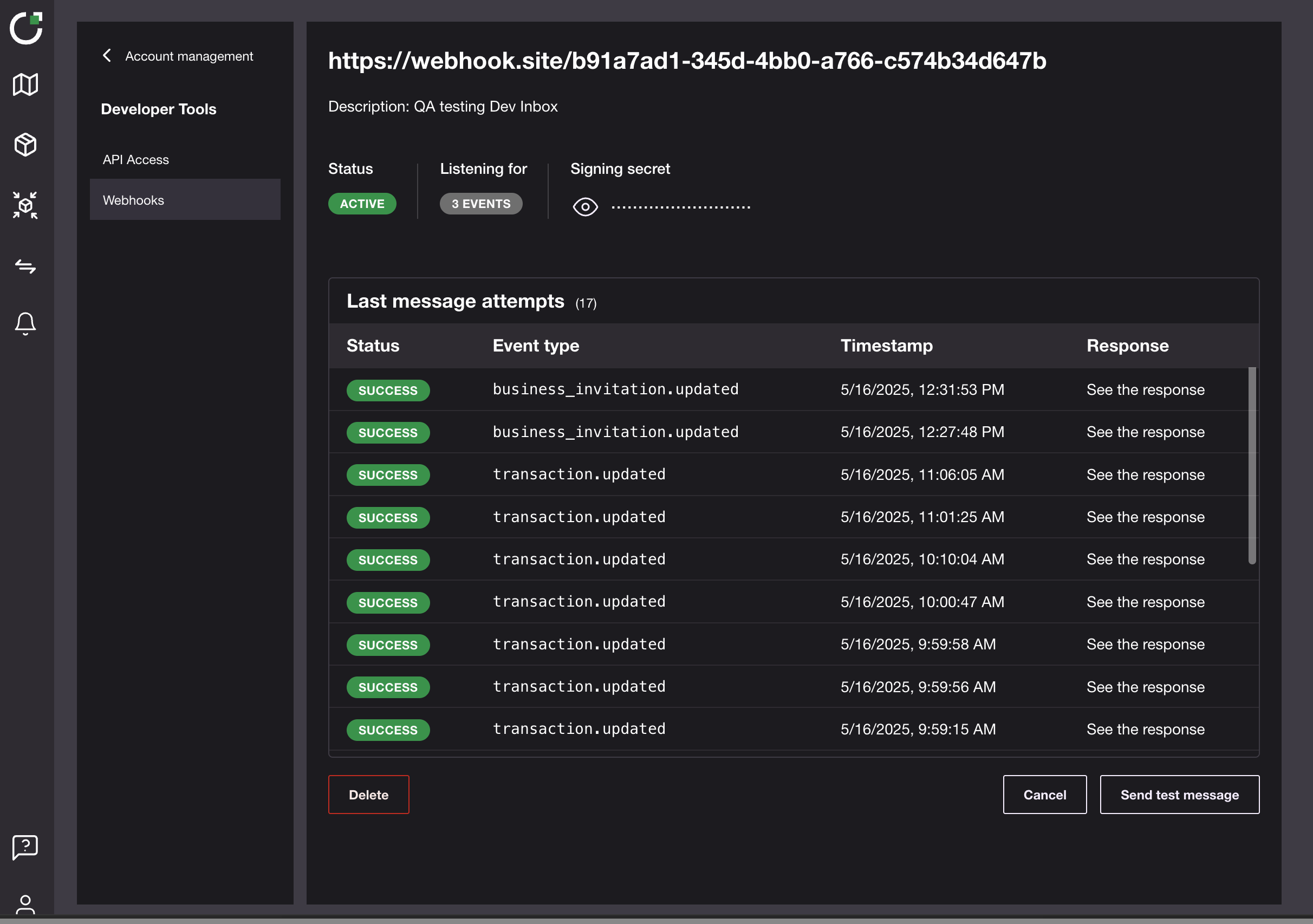Image resolution: width=1313 pixels, height=924 pixels.
Task: Open the map icon in sidebar
Action: click(x=25, y=84)
